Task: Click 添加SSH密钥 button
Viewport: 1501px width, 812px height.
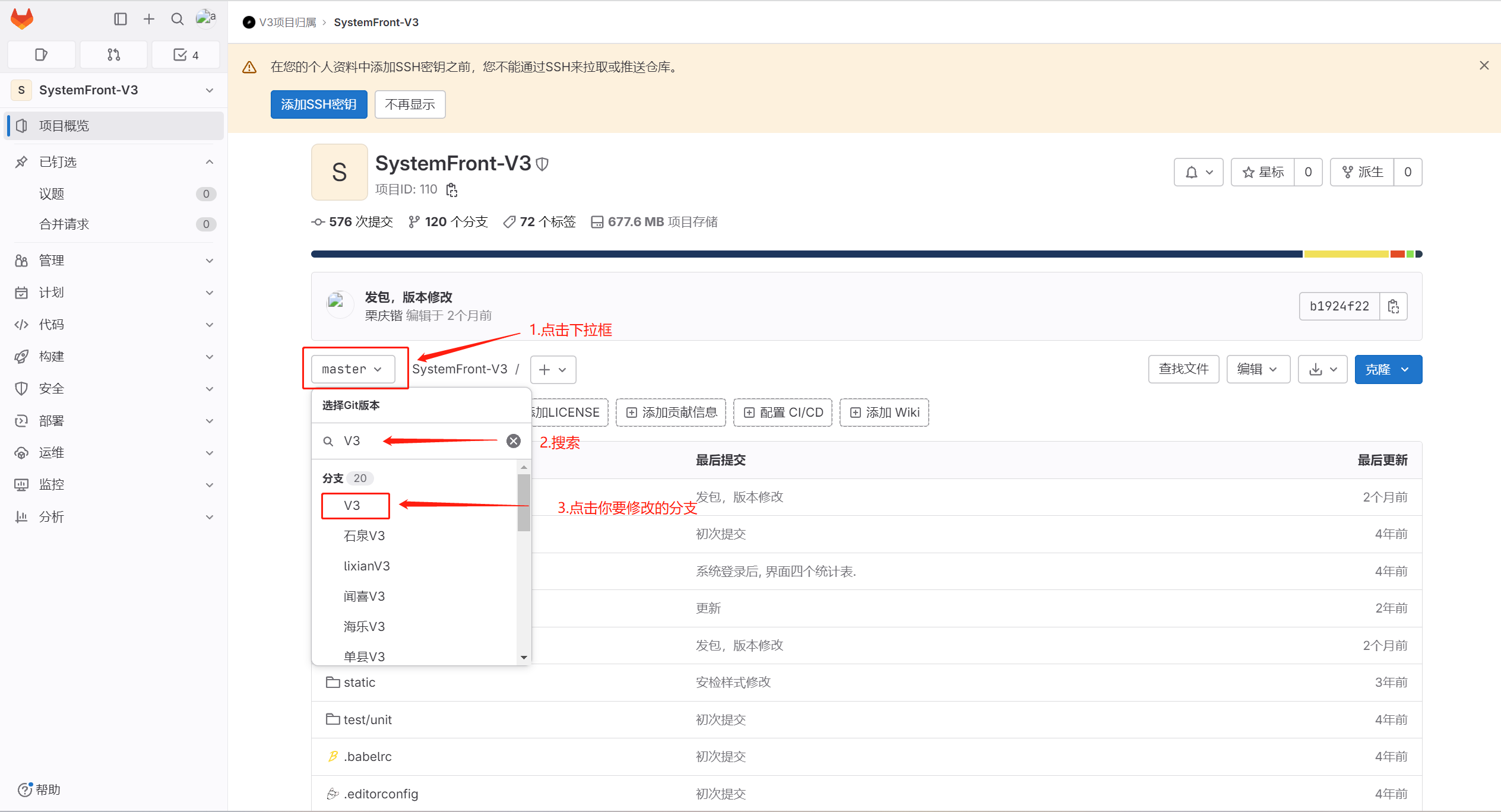Action: tap(319, 104)
